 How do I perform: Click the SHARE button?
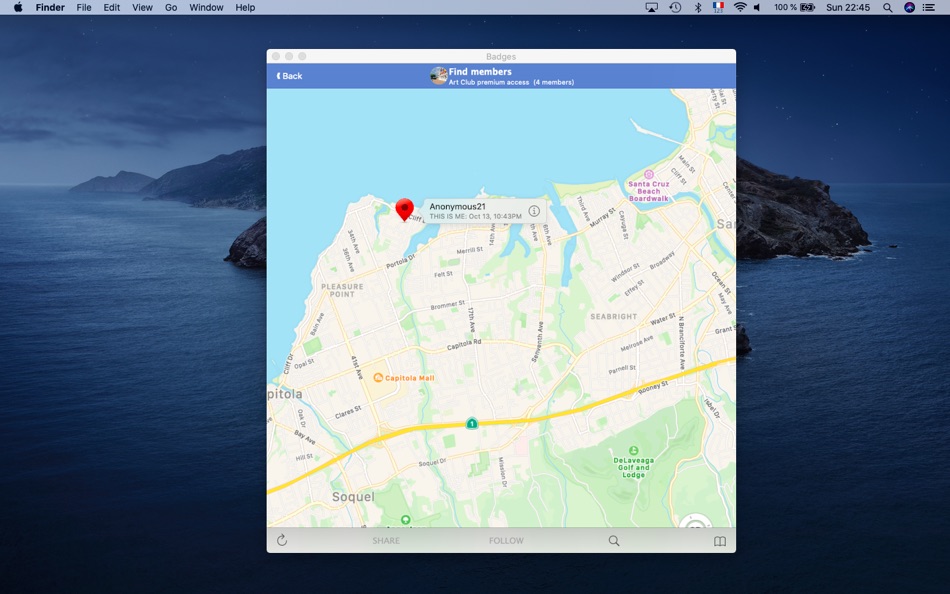(386, 541)
